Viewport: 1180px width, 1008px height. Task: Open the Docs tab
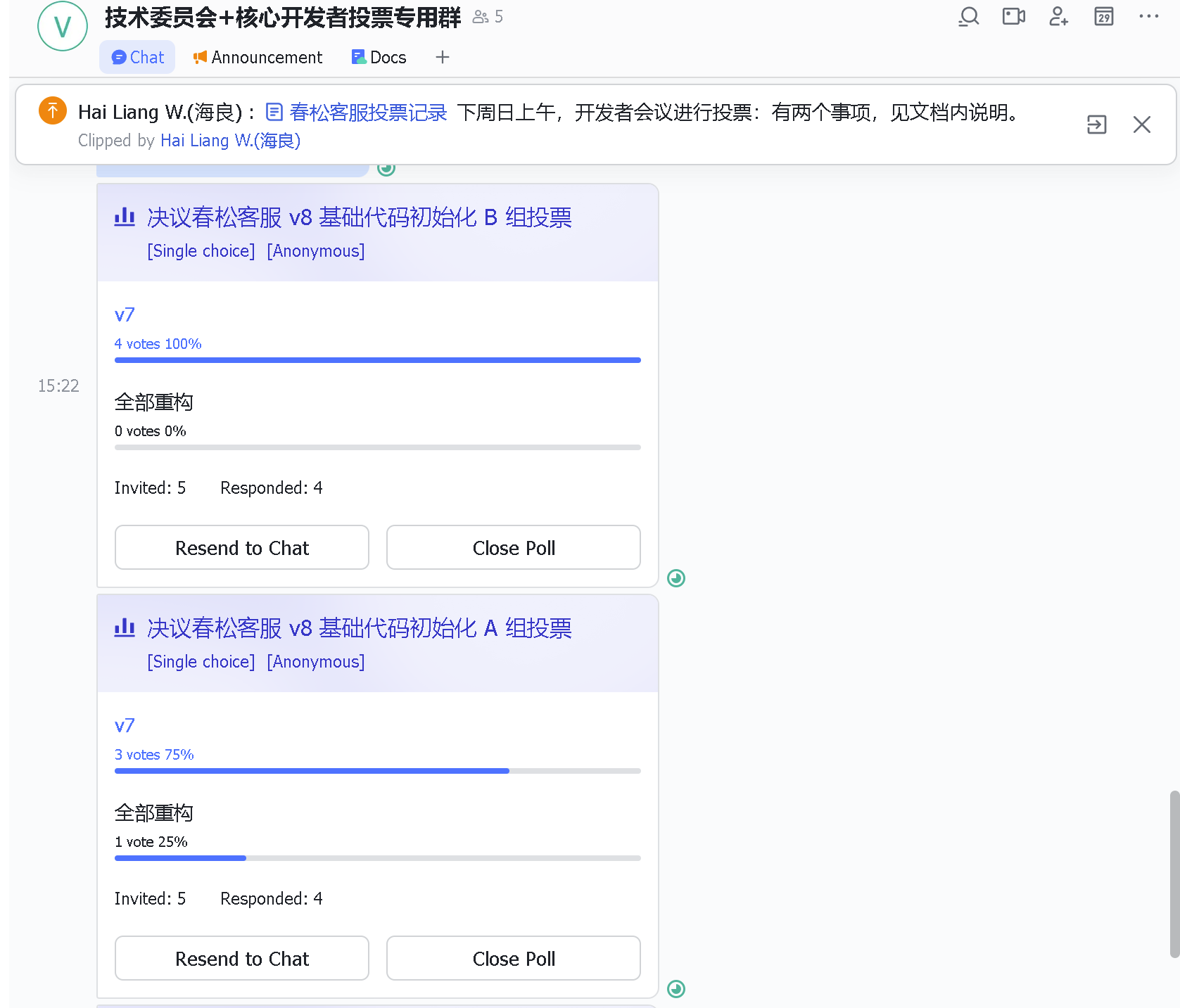pyautogui.click(x=379, y=57)
